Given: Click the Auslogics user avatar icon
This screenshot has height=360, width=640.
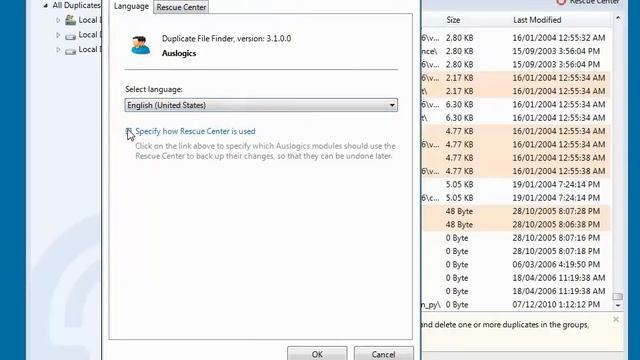Looking at the screenshot, I should pos(140,45).
